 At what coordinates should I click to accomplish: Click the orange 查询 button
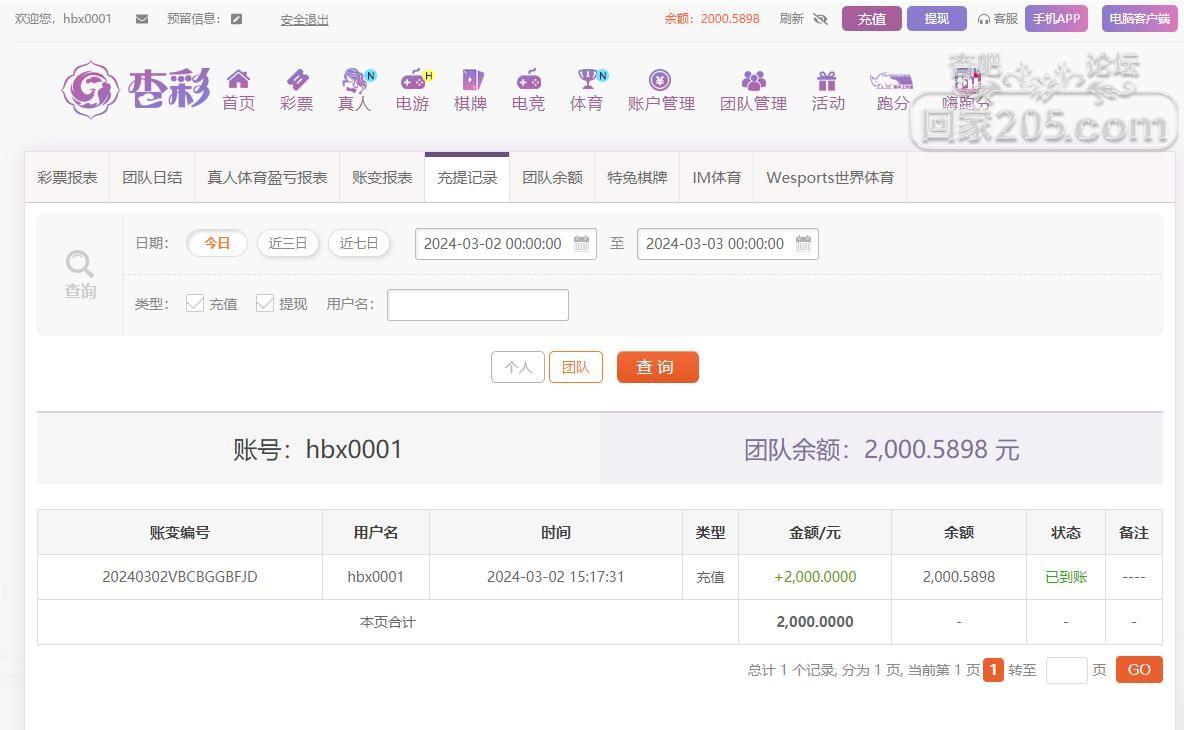point(658,367)
